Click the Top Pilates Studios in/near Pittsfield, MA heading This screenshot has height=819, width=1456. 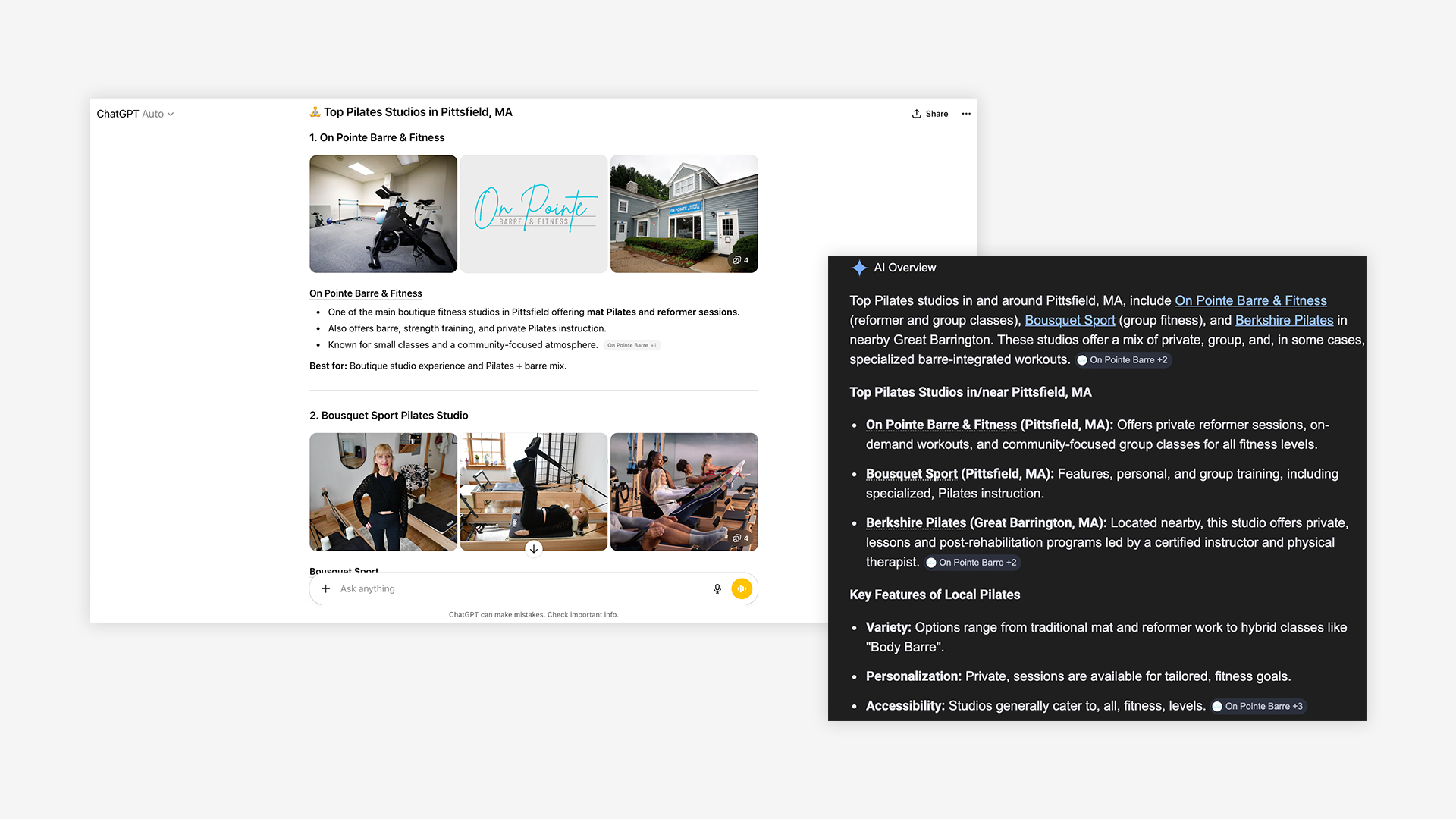point(971,392)
